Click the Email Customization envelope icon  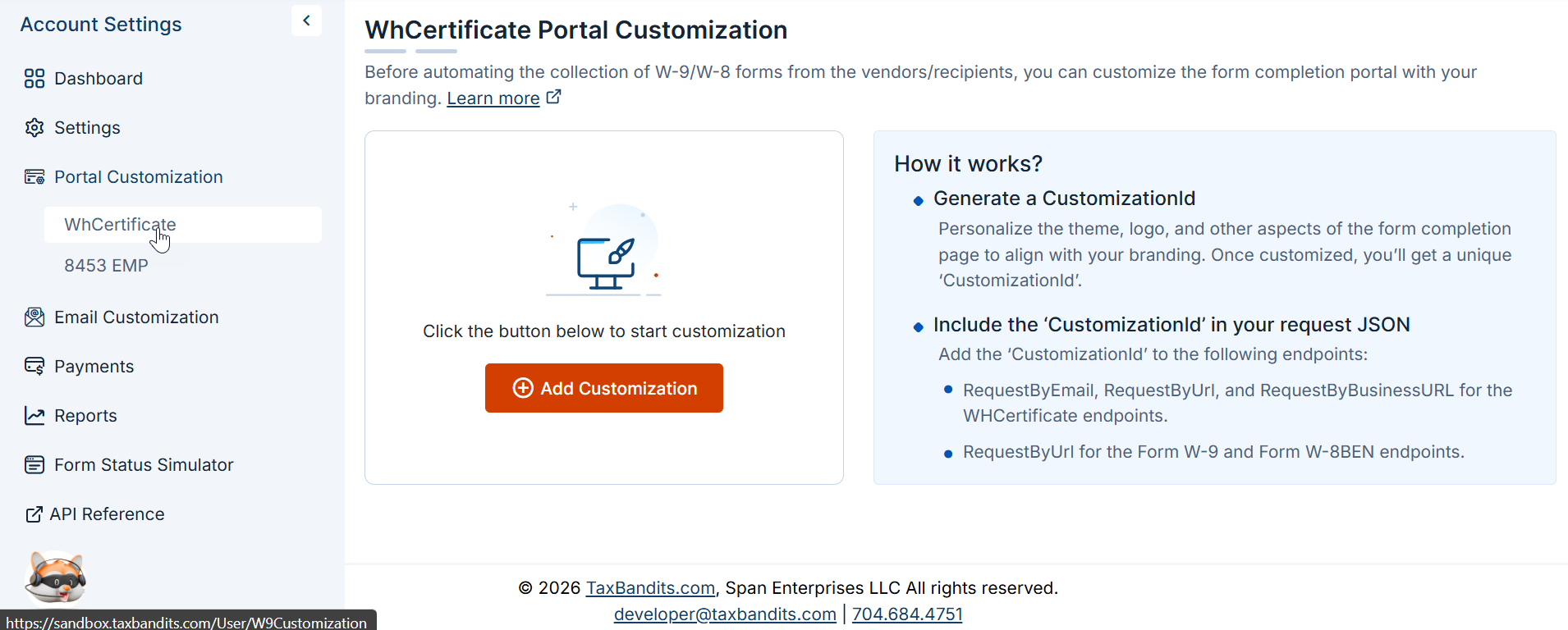pyautogui.click(x=34, y=317)
